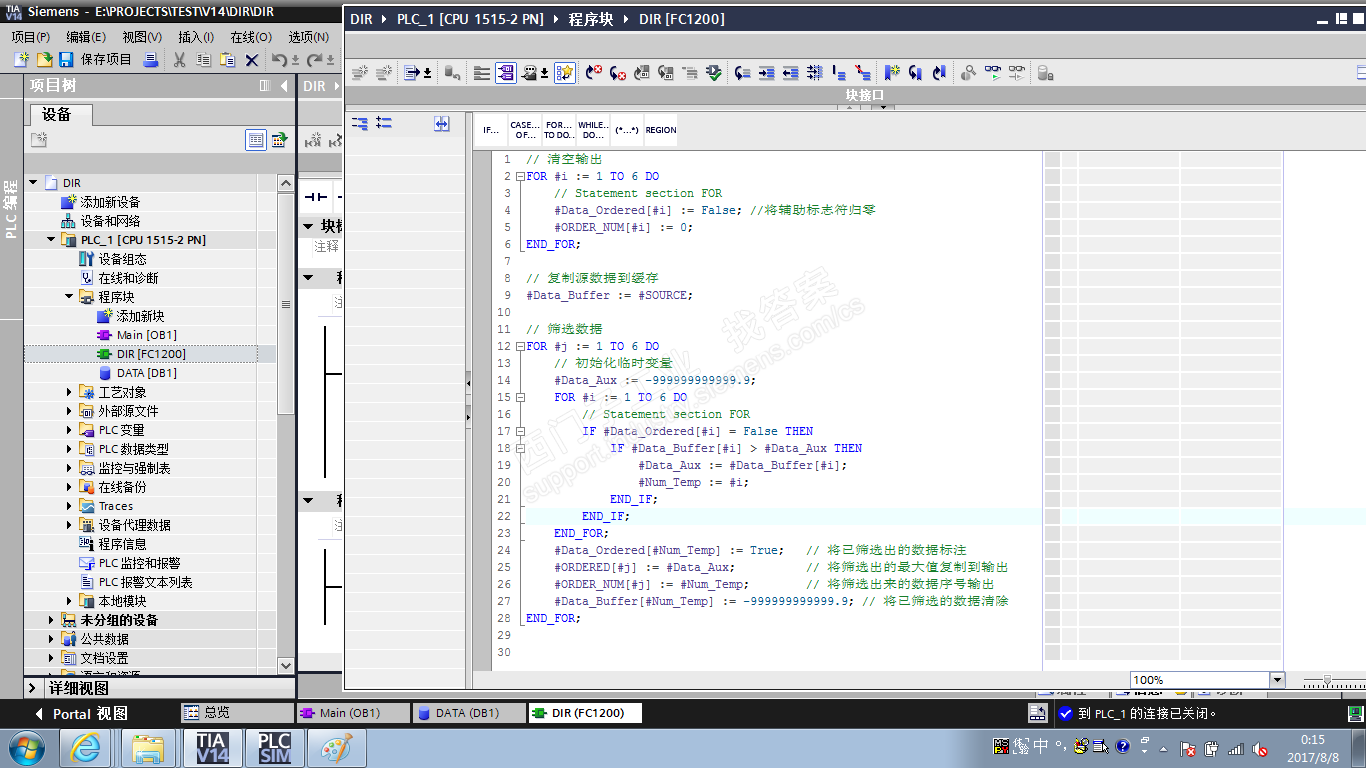The image size is (1366, 768).
Task: Collapse the 程序块 tree node
Action: point(69,297)
